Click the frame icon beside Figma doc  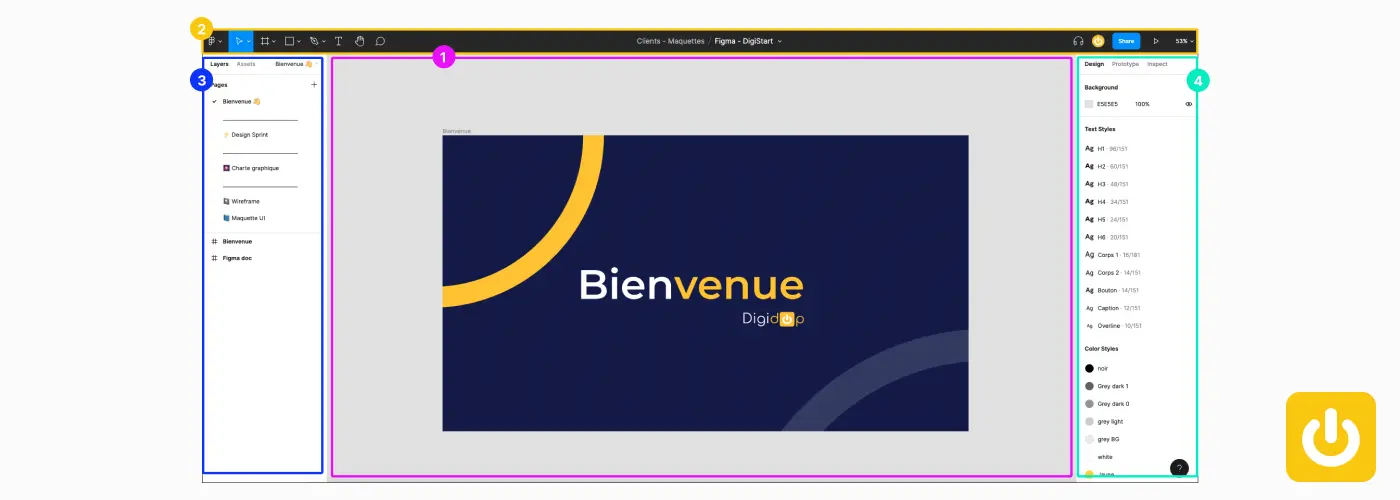[x=214, y=258]
